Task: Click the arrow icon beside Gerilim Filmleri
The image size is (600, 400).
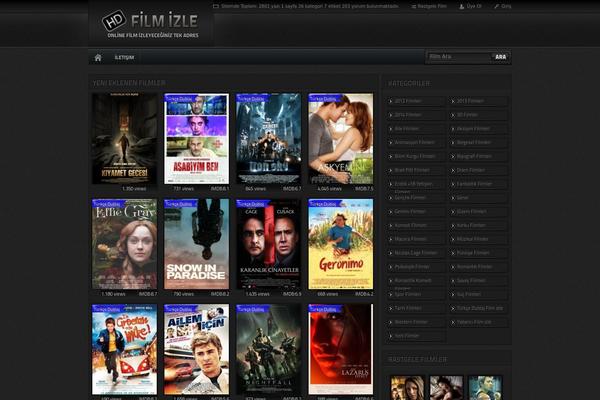Action: pos(391,212)
